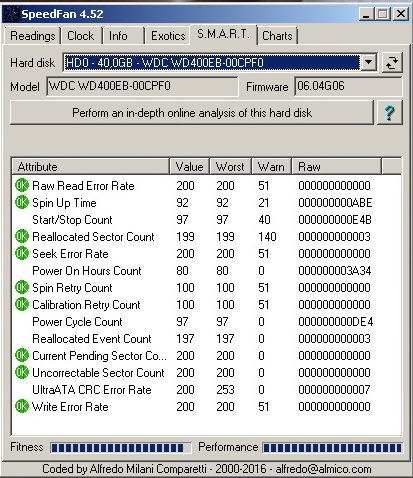Click OK icon beside Spin Up Time

click(x=22, y=202)
